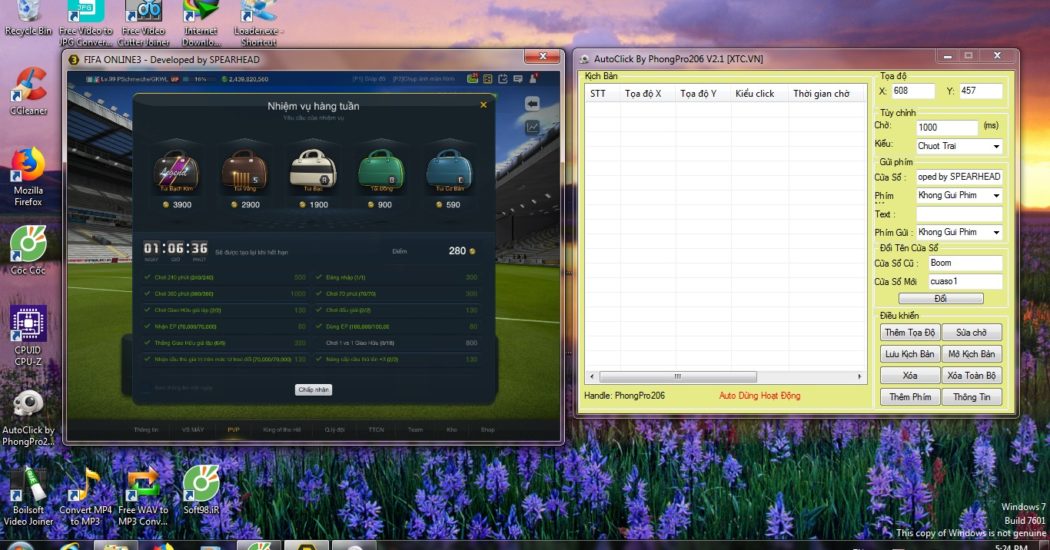Click the Chờ delay field showing 1000
1050x550 pixels.
947,127
